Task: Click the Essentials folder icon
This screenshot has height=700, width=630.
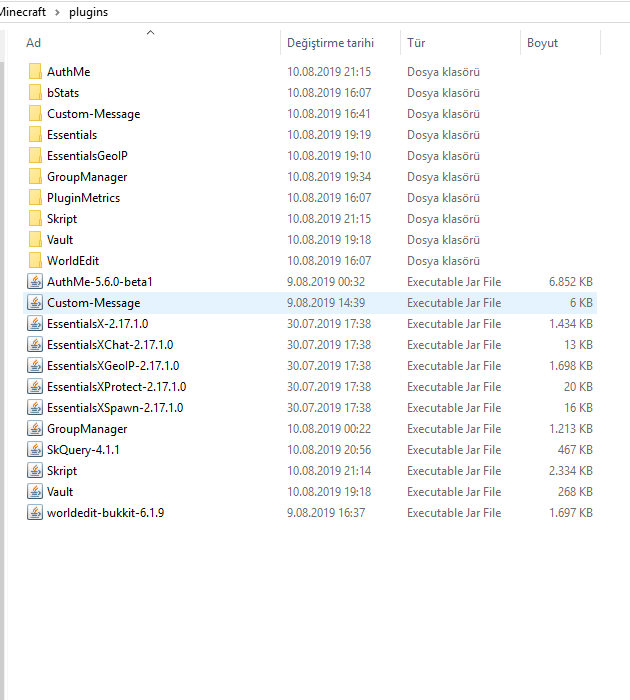Action: pyautogui.click(x=35, y=134)
